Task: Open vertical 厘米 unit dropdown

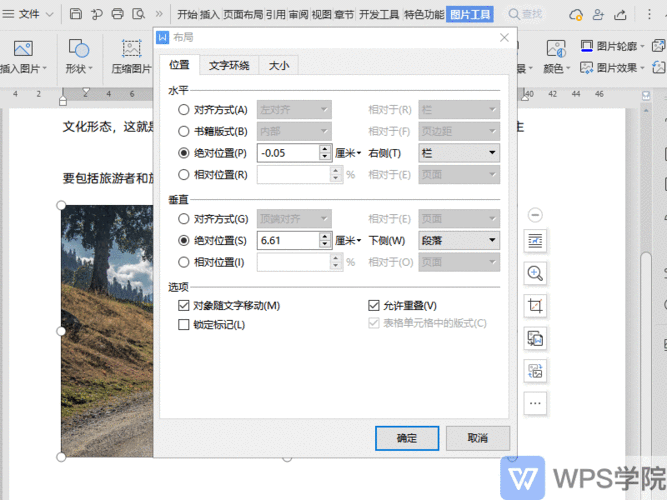Action: coord(348,241)
